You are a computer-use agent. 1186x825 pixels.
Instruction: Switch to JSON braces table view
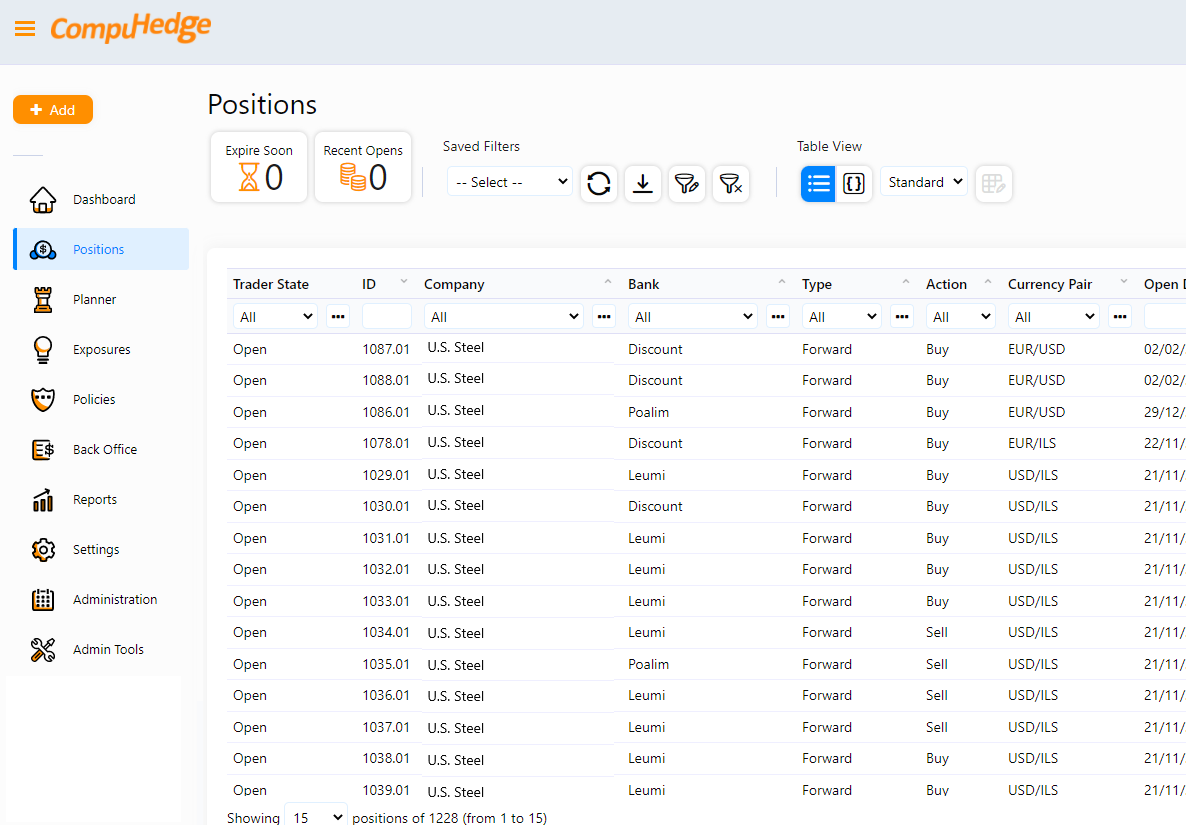coord(854,184)
